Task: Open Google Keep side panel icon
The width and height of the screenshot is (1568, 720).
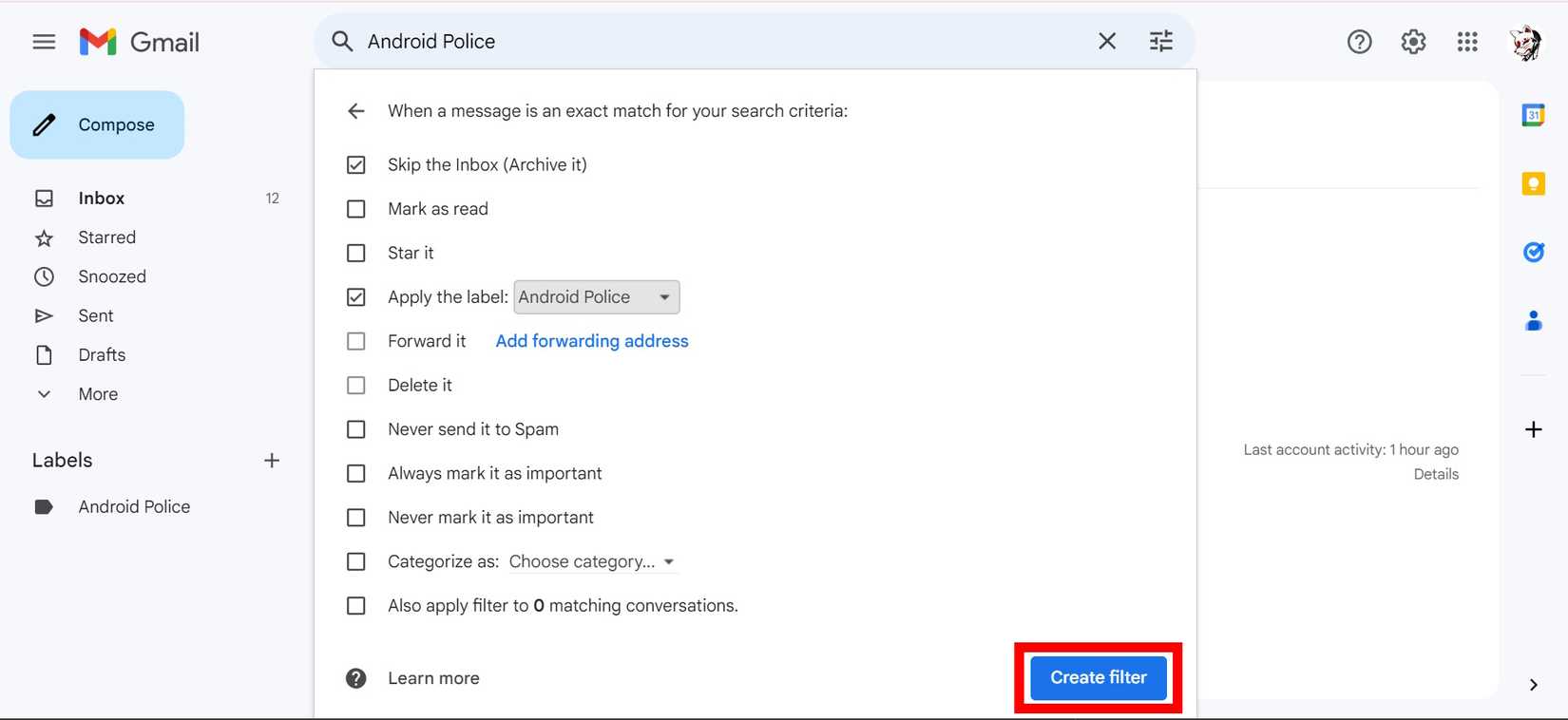Action: coord(1533,183)
